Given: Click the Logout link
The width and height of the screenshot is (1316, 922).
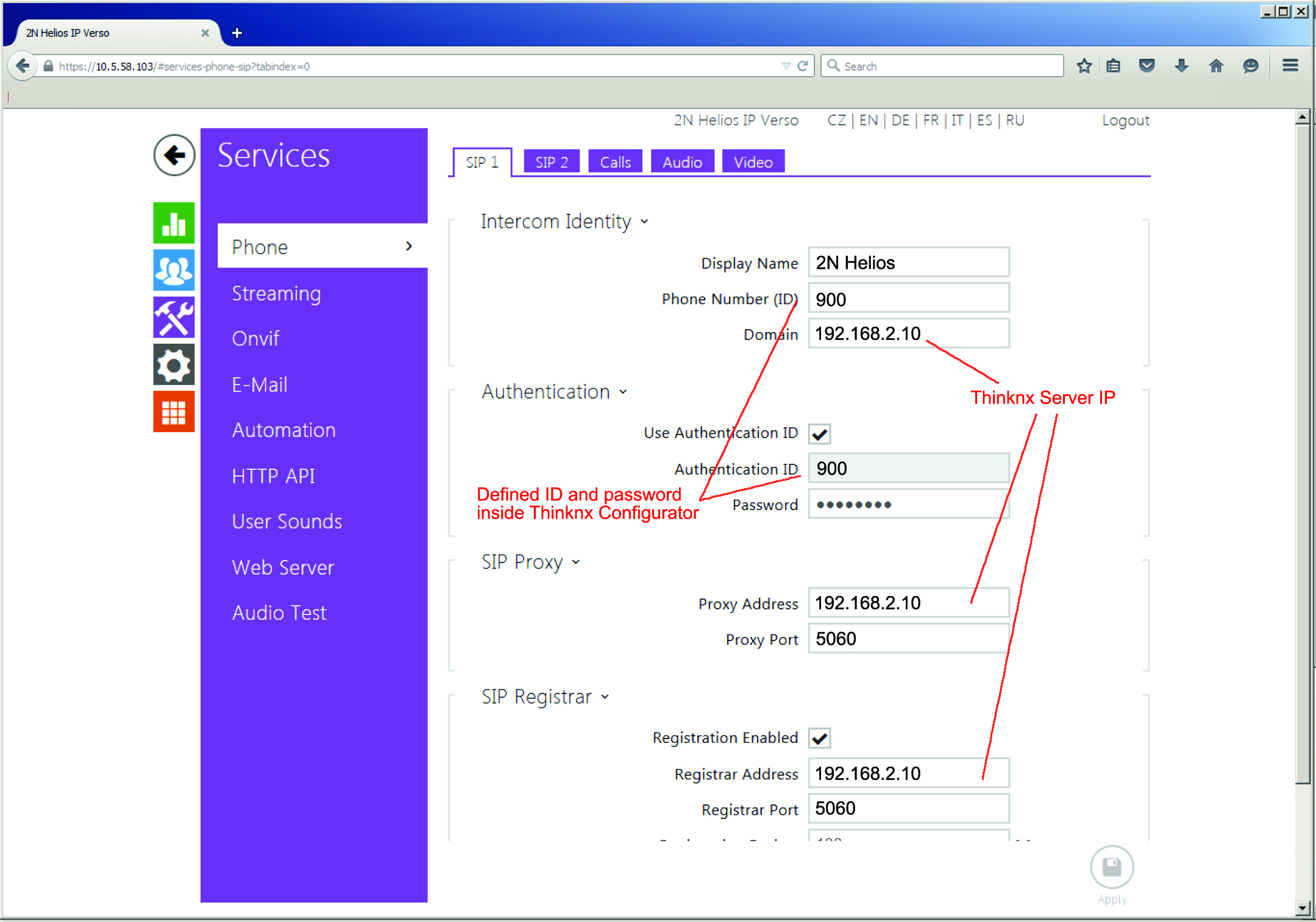Looking at the screenshot, I should tap(1125, 120).
